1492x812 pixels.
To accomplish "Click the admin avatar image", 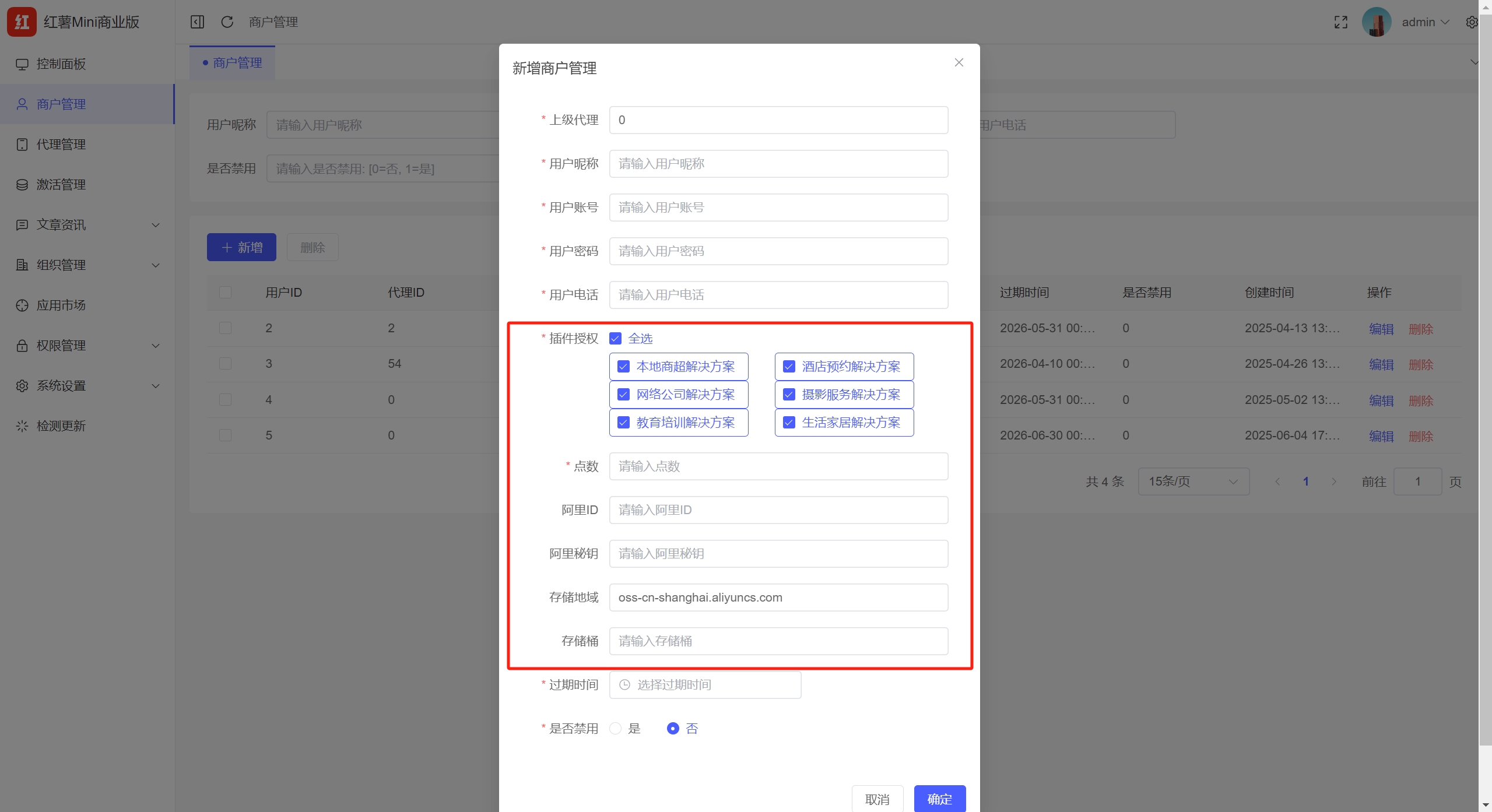I will 1376,22.
